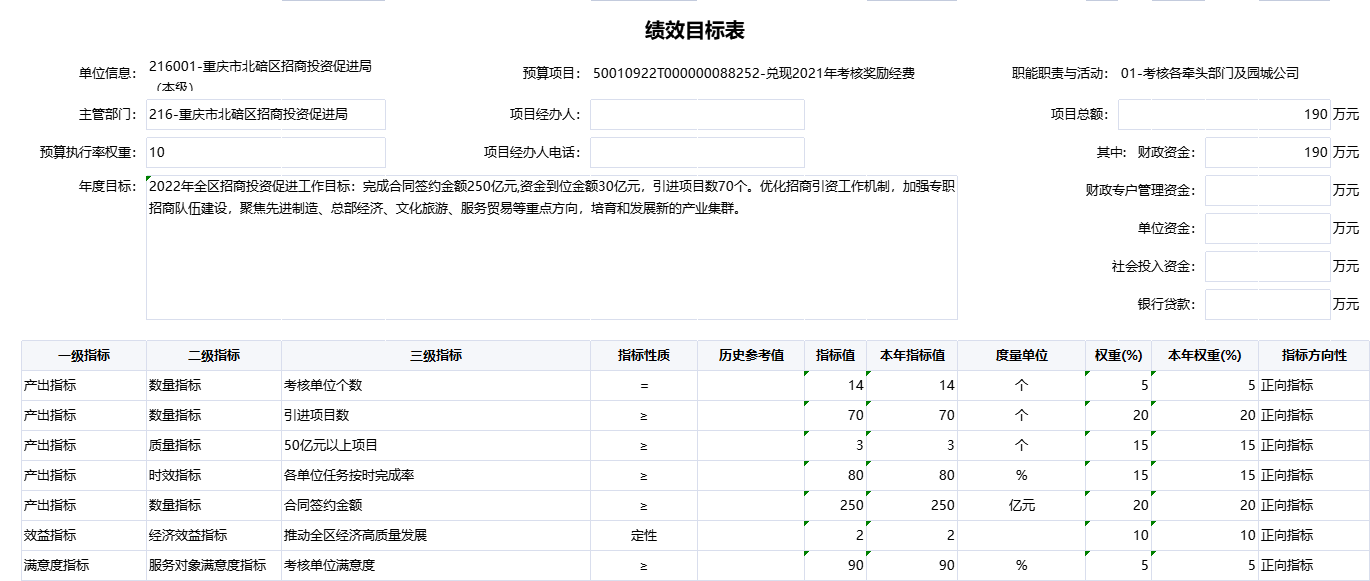
Task: Click the 定性 cell in 指标性质 column
Action: 643,536
